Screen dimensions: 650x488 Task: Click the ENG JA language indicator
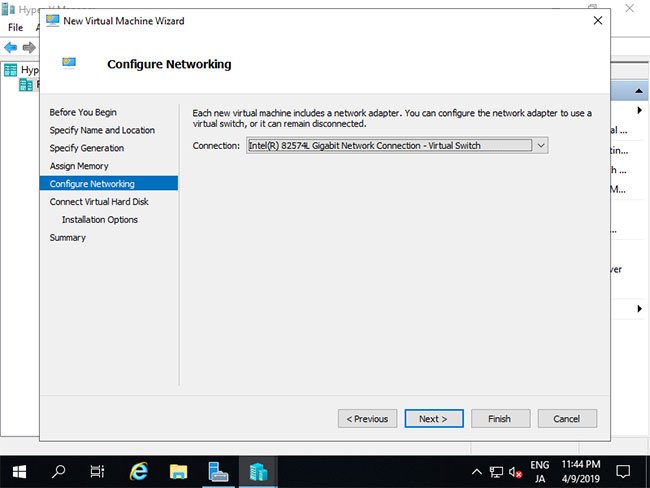540,472
